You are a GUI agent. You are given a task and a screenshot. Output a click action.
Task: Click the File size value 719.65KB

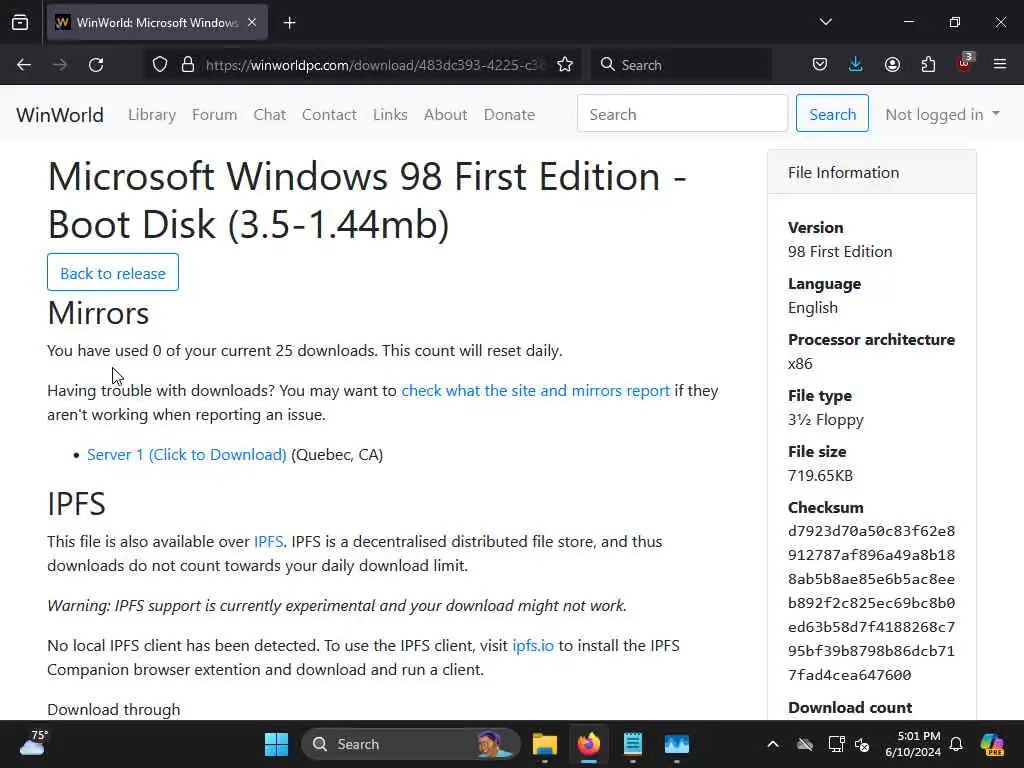click(x=820, y=475)
